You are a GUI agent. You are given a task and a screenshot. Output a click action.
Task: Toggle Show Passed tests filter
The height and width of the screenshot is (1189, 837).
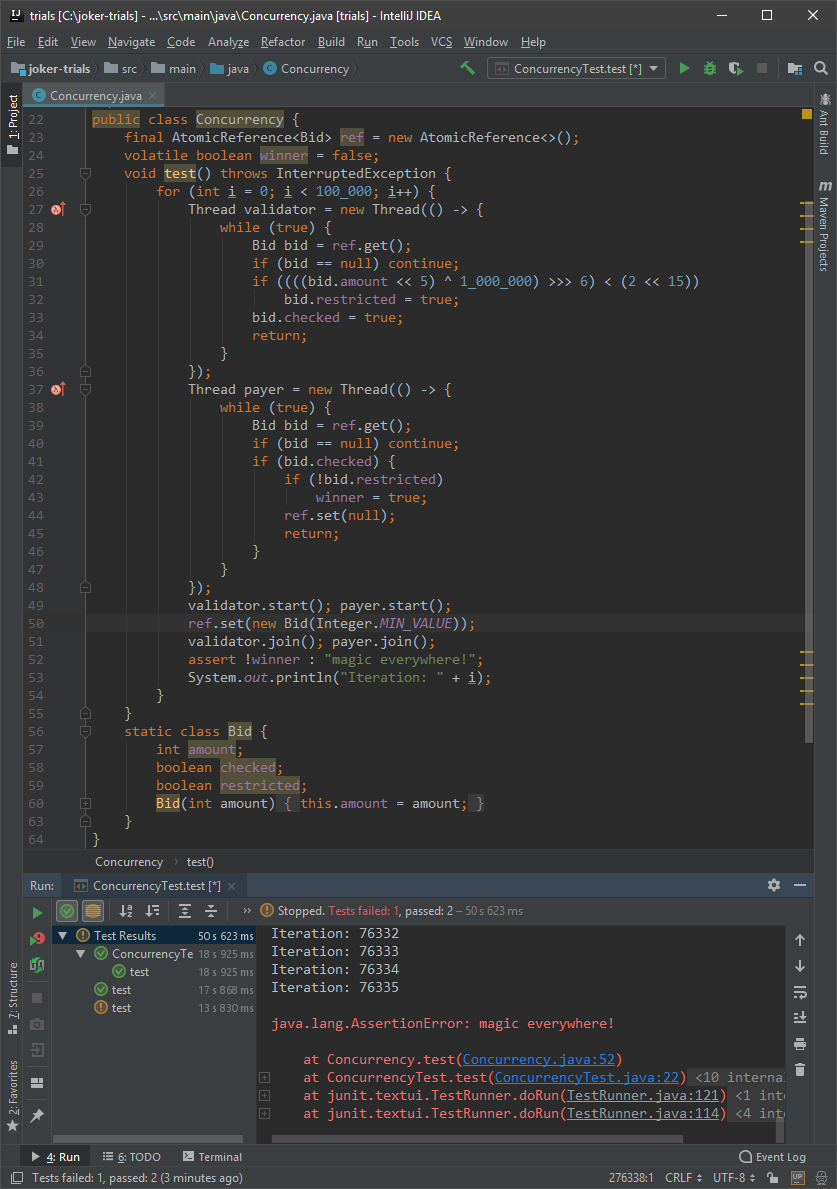point(67,911)
